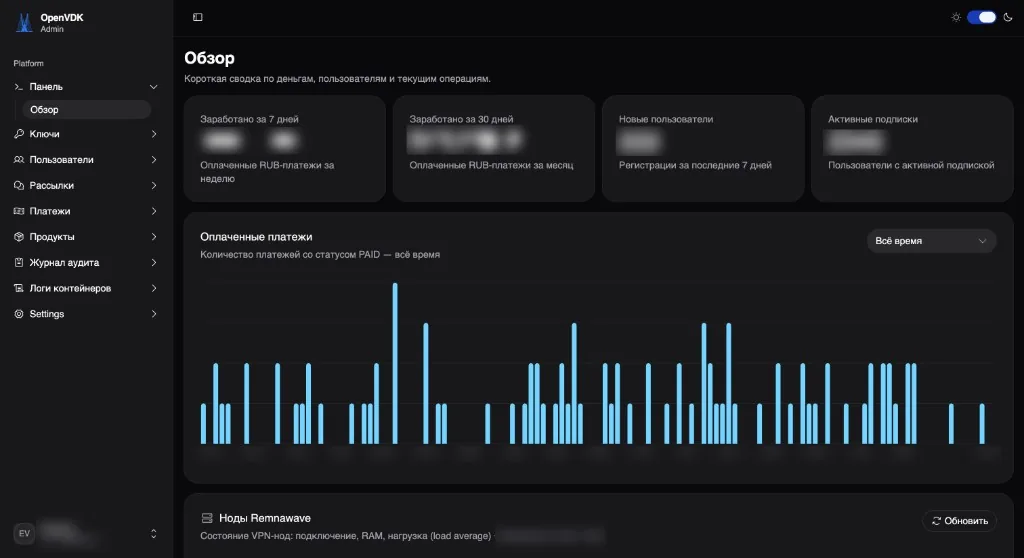The width and height of the screenshot is (1024, 558).
Task: Click the Обновить button
Action: pos(959,521)
